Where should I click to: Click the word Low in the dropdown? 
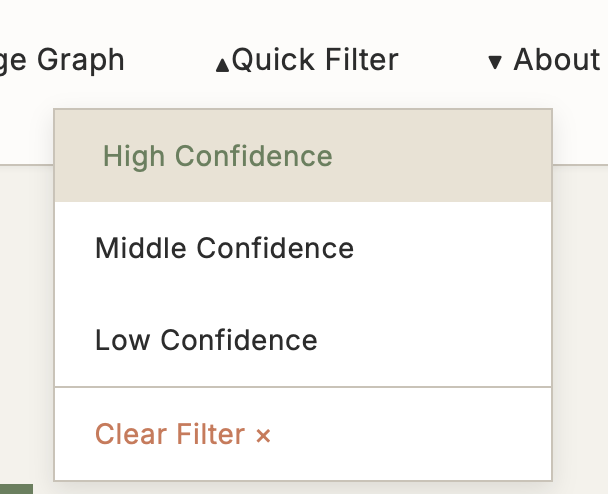123,340
